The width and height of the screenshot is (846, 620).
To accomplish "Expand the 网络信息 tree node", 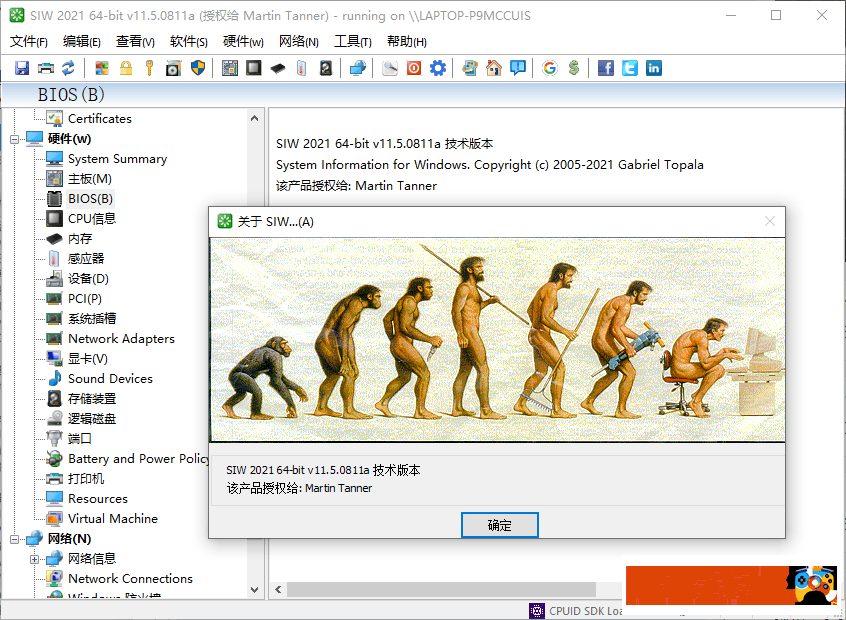I will 35,559.
